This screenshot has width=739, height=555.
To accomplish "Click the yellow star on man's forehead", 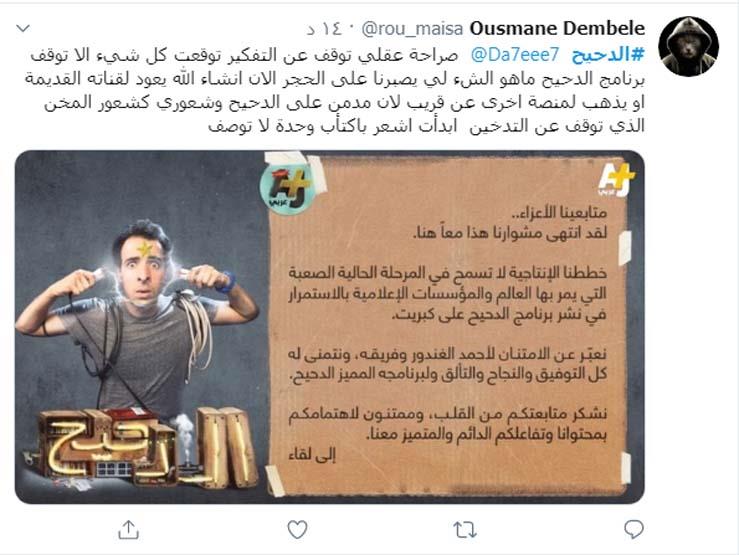I will tap(145, 248).
